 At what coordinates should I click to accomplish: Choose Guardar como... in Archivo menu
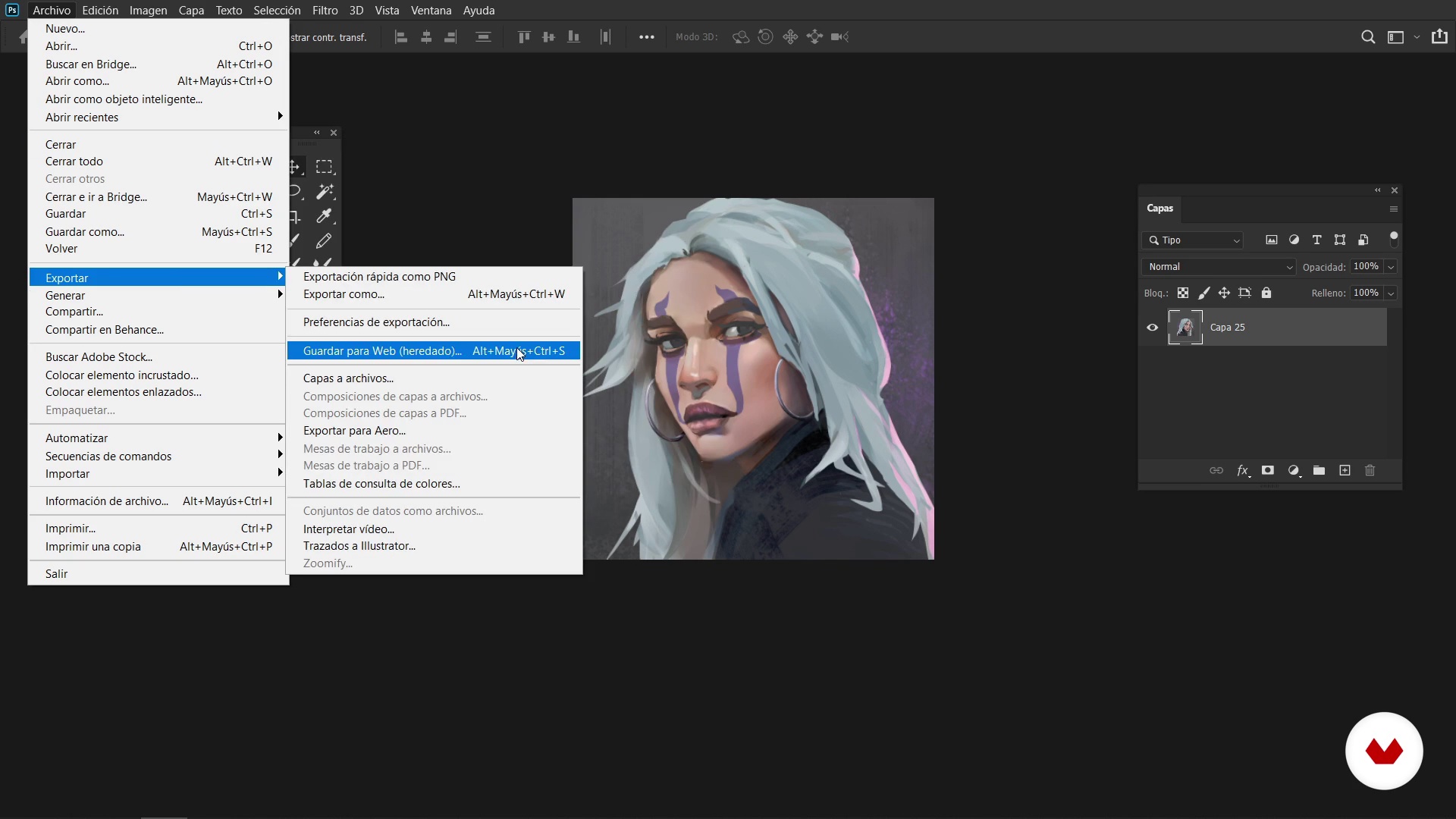point(158,232)
